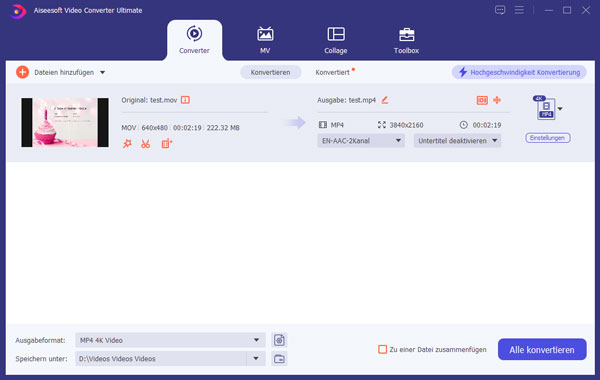Viewport: 600px width, 380px height.
Task: Select the Konvertiert sub-tab
Action: (x=332, y=72)
